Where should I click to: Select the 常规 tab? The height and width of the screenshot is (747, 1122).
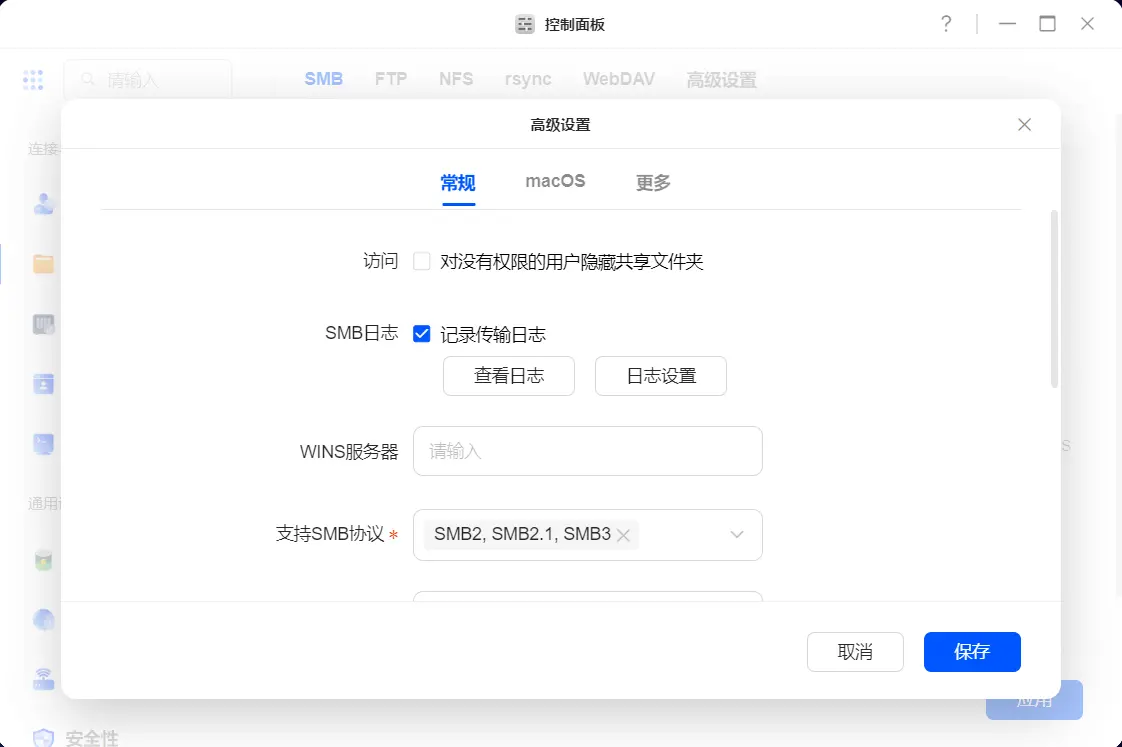(458, 183)
